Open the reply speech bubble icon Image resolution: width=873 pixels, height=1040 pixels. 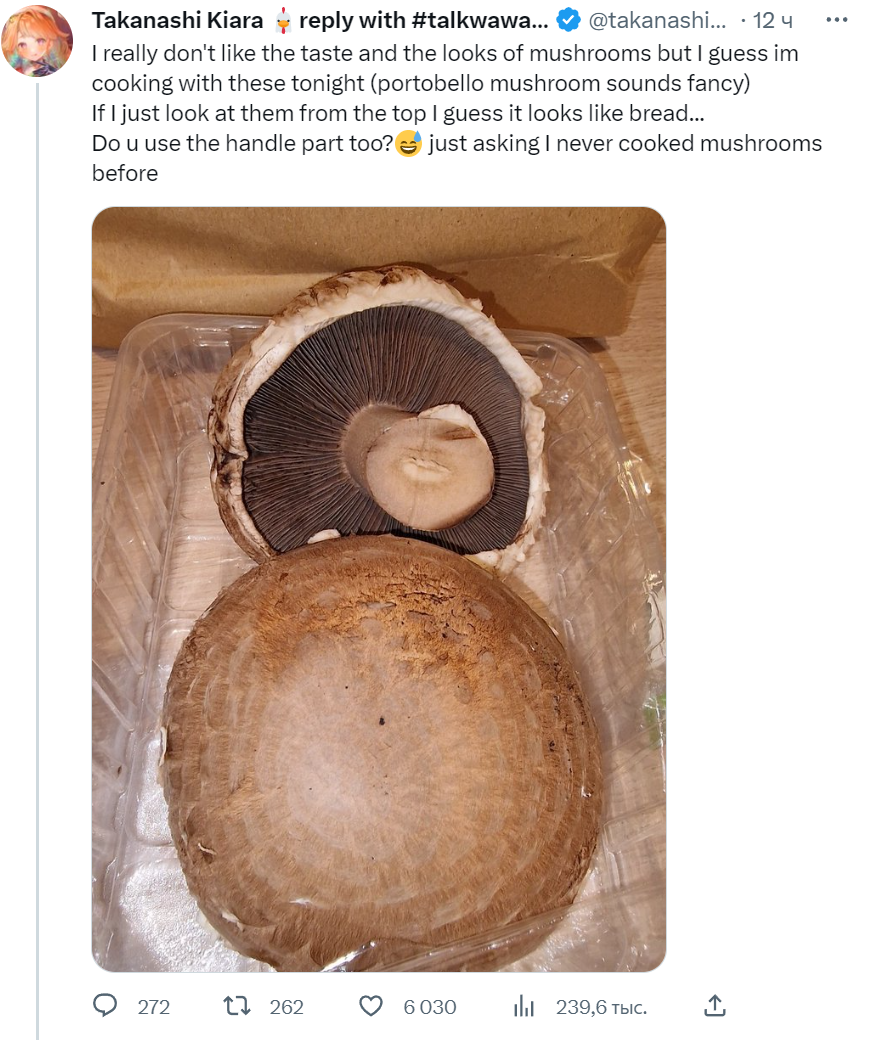104,1006
